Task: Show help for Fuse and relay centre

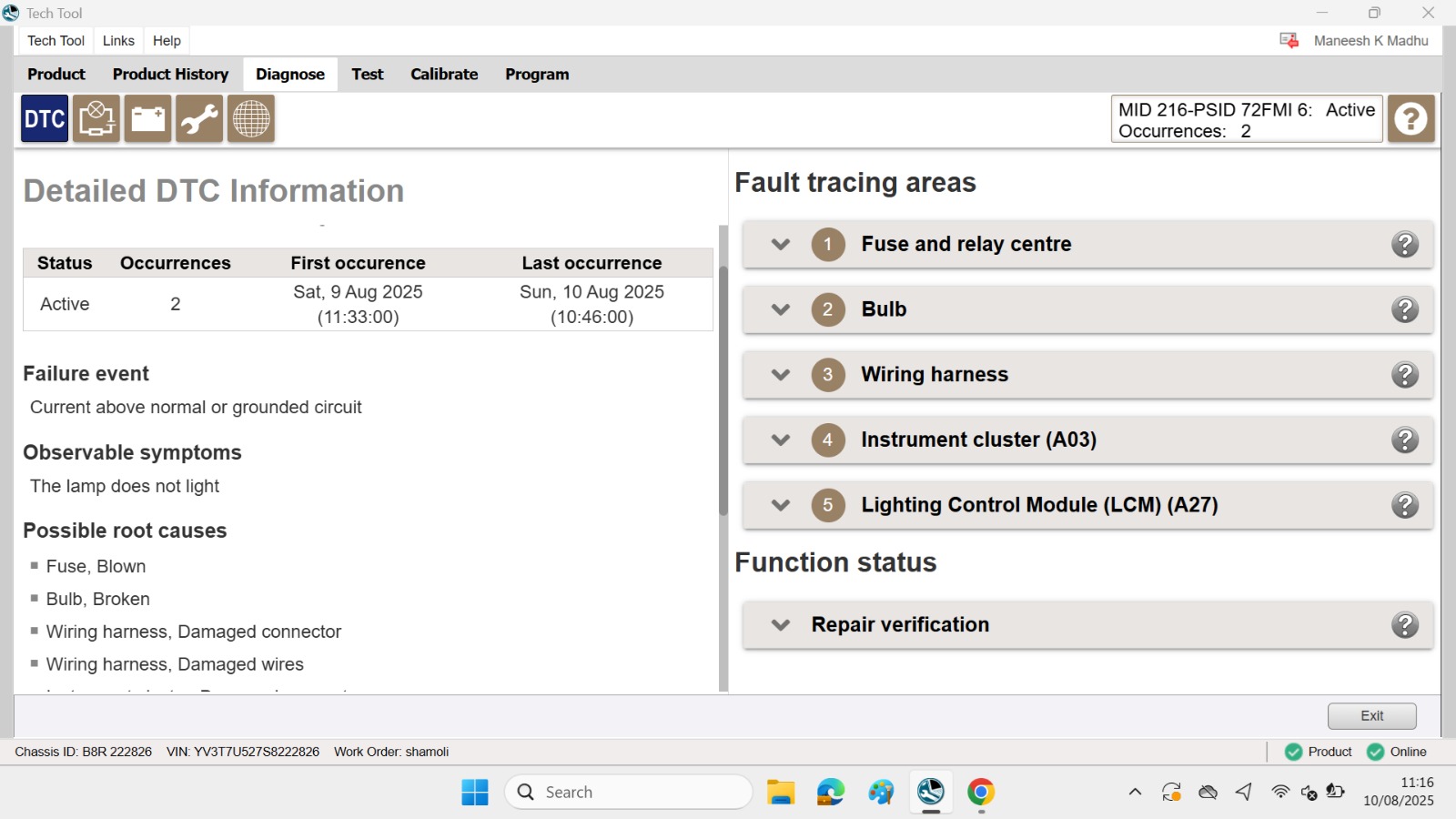Action: (x=1405, y=245)
